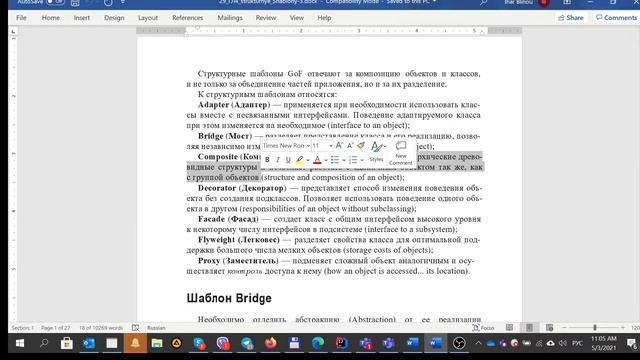Open numbering style dropdown arrow
This screenshot has height=360, width=640.
(x=362, y=160)
